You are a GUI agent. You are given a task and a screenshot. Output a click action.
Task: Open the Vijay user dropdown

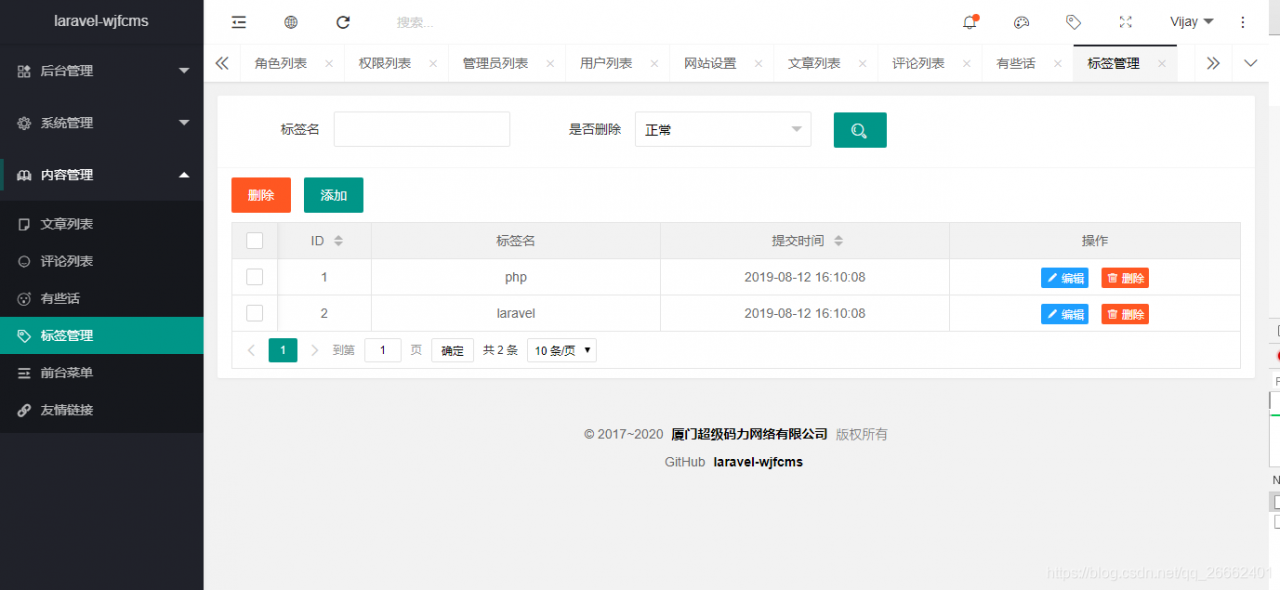tap(1191, 22)
